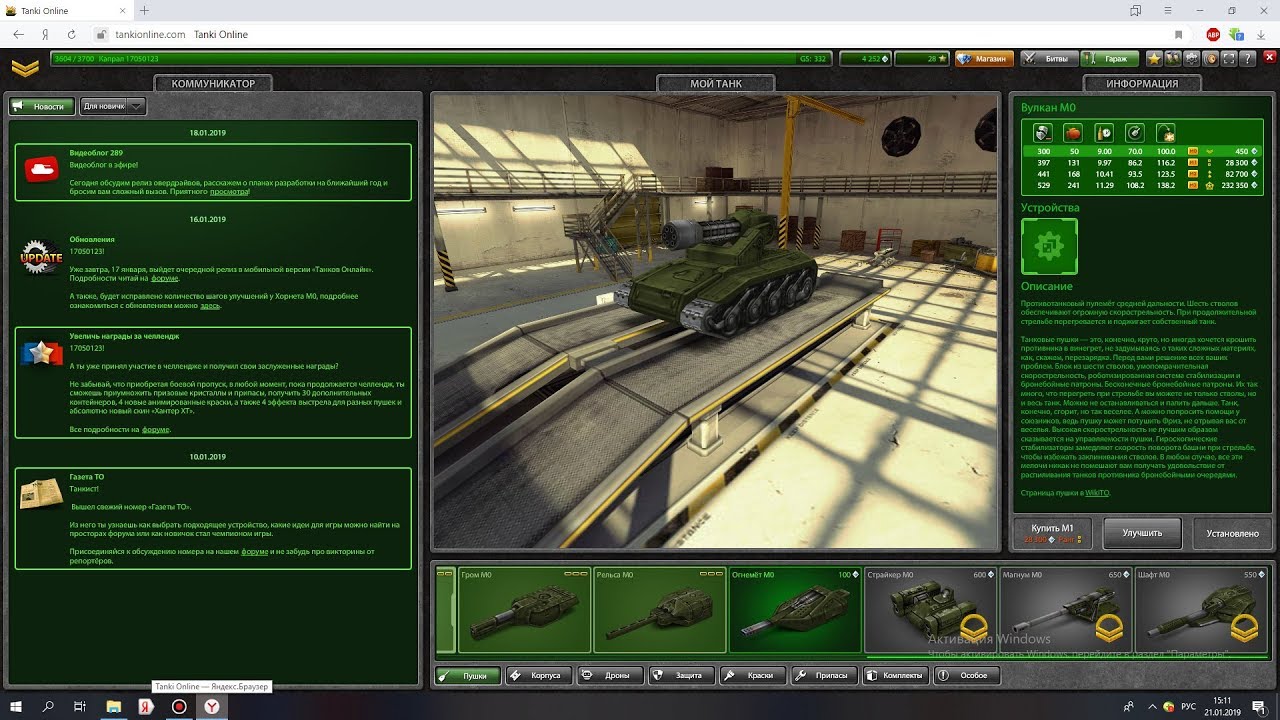Open the ABP extension icon
Image resolution: width=1280 pixels, height=720 pixels.
[x=1213, y=34]
